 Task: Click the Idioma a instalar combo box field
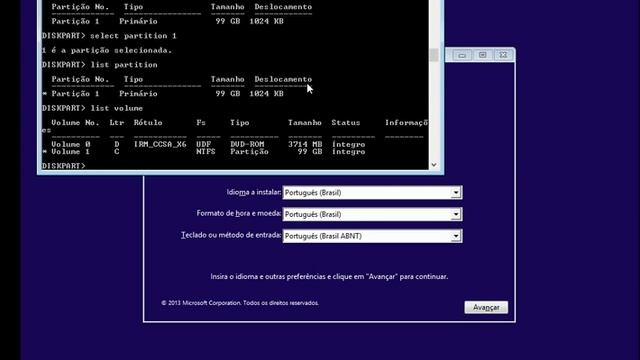pyautogui.click(x=372, y=193)
